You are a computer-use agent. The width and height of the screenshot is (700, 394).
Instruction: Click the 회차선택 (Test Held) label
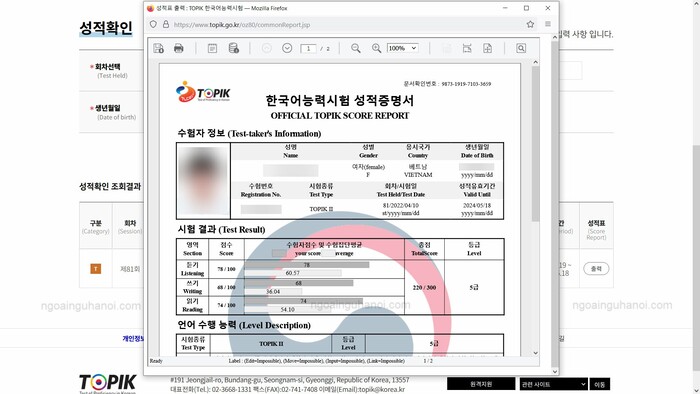point(108,71)
